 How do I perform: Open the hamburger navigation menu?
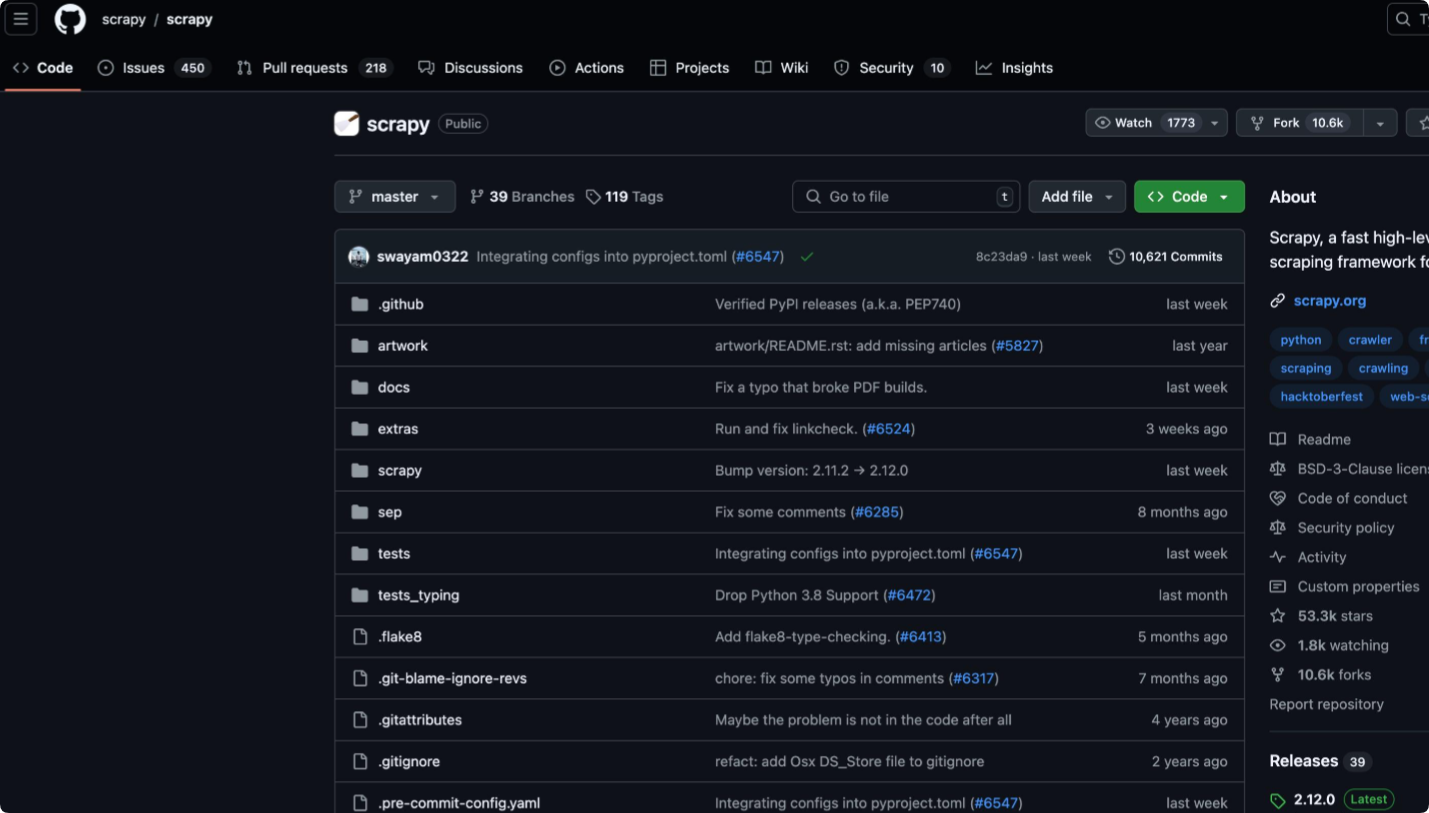(x=21, y=19)
